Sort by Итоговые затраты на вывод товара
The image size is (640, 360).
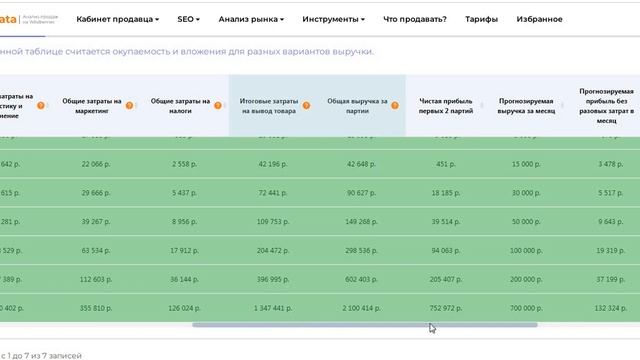(x=269, y=106)
